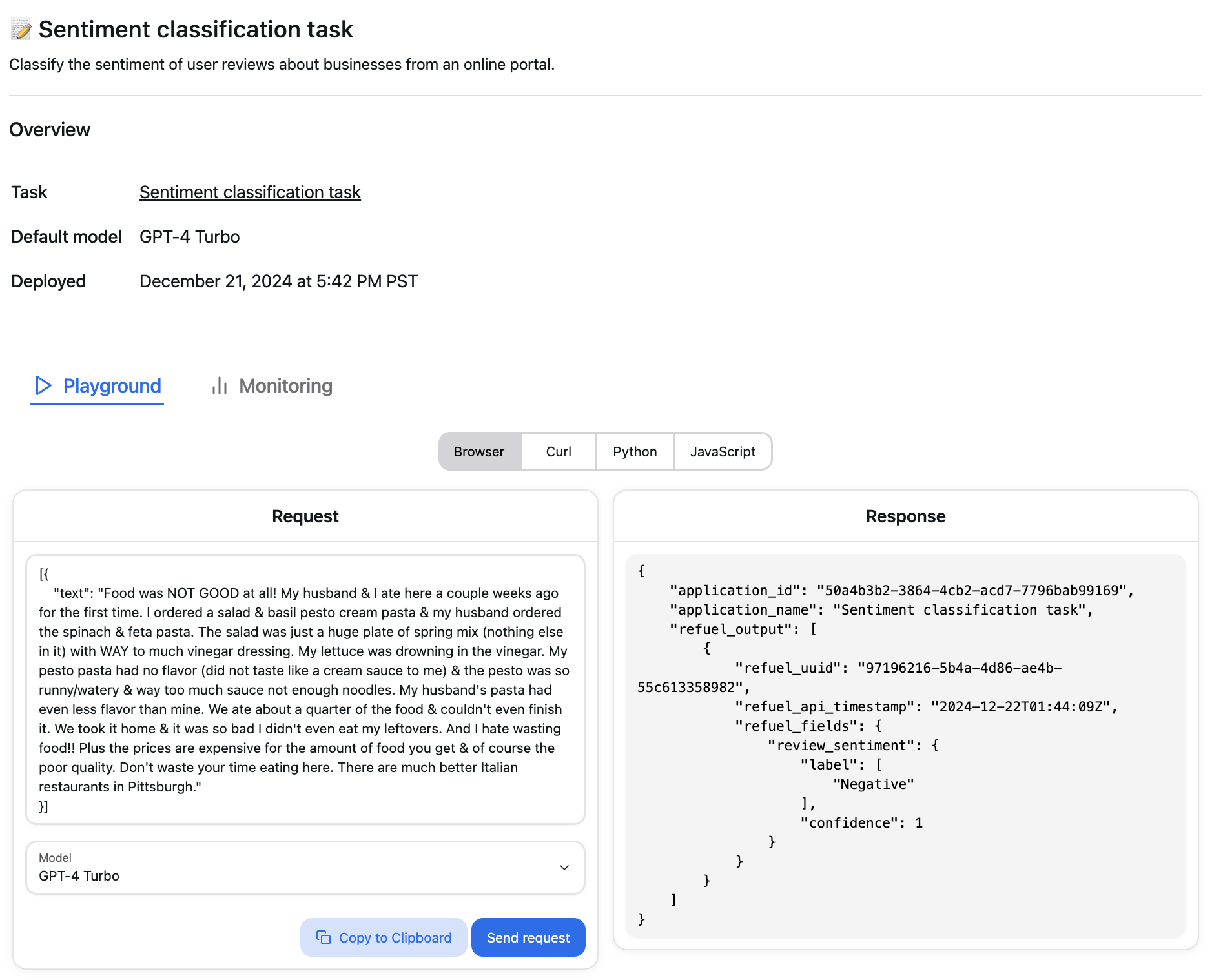
Task: Click the memo emoji next to the task title
Action: click(19, 29)
